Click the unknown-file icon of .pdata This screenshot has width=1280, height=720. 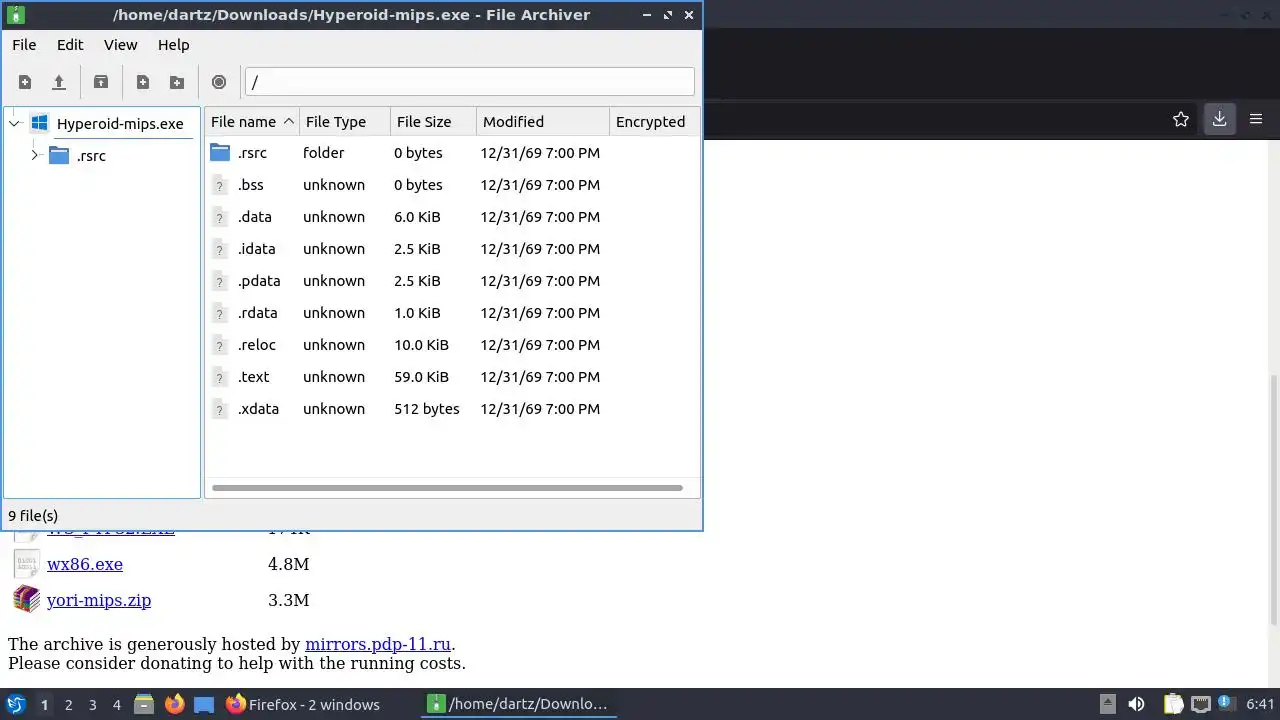tap(220, 281)
